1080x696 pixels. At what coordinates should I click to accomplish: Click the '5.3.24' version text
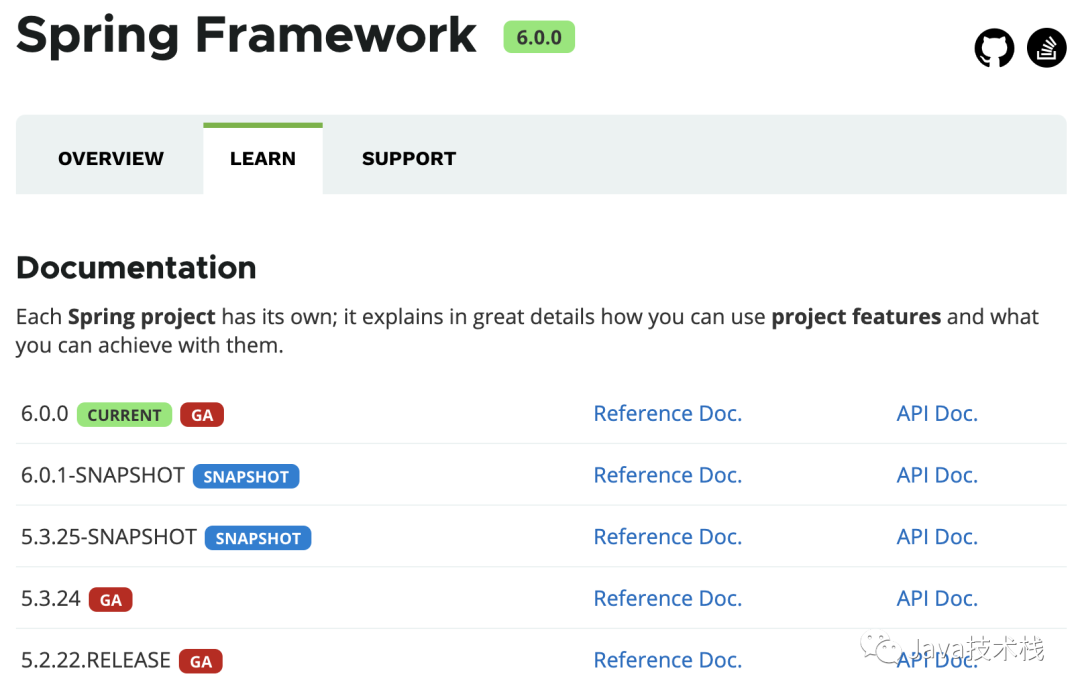51,598
